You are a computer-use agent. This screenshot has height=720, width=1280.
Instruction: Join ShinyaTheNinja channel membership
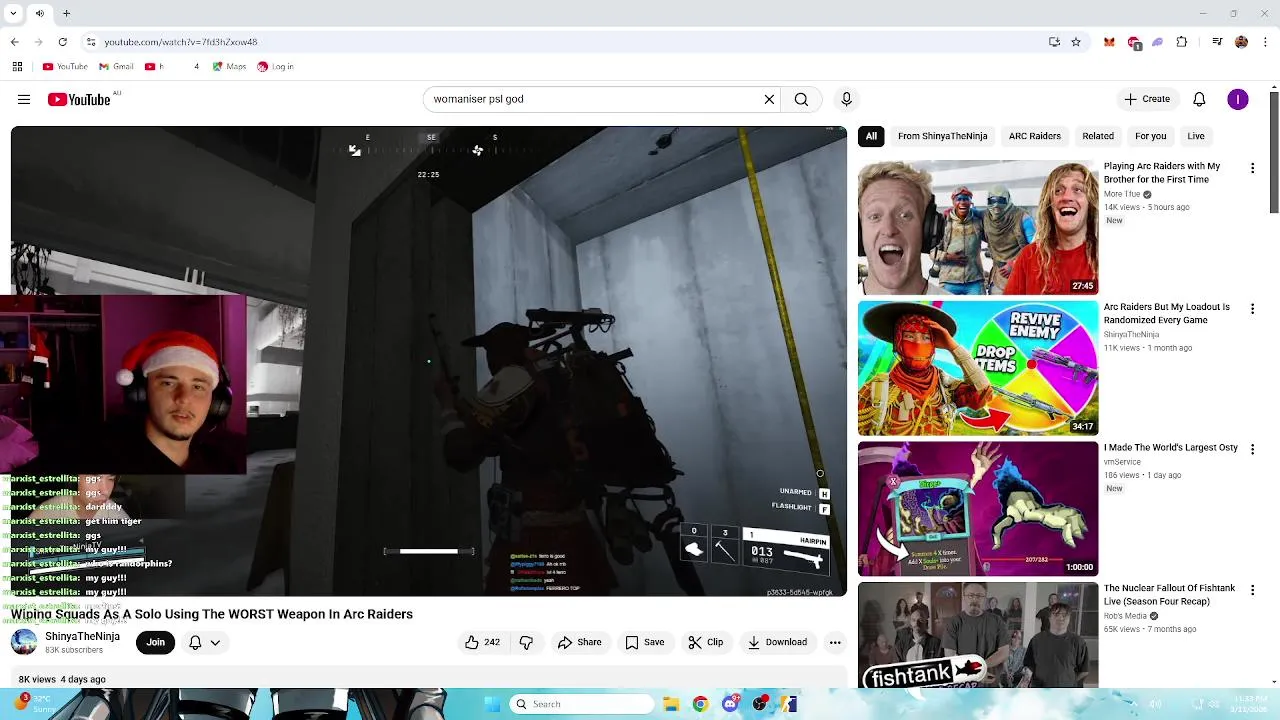(x=156, y=642)
